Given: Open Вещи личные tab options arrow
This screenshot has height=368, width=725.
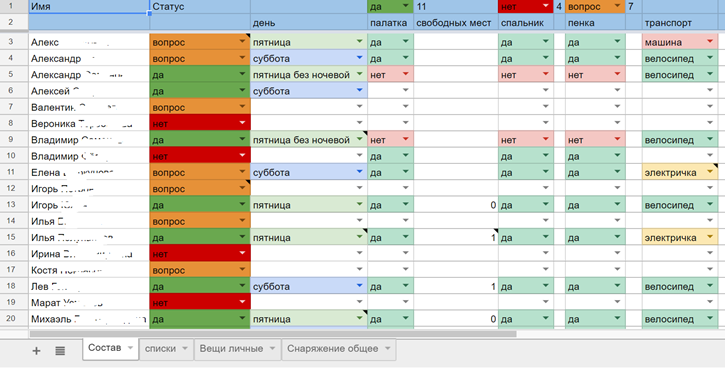Looking at the screenshot, I should click(272, 349).
